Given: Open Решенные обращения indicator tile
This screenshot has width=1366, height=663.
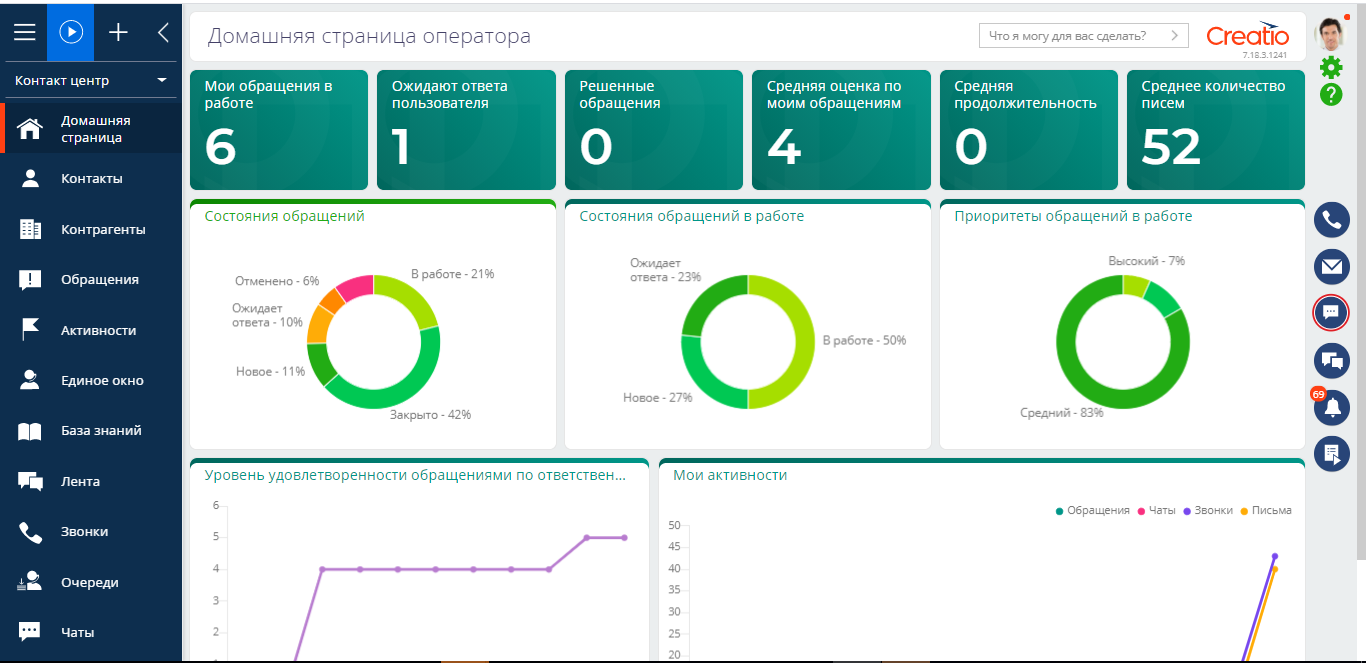Looking at the screenshot, I should click(654, 130).
